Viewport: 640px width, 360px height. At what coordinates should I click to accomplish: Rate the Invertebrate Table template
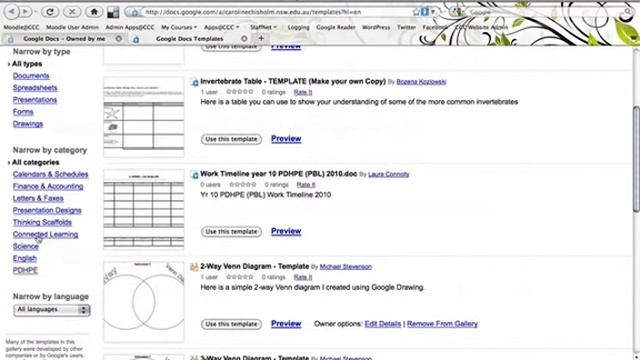303,92
